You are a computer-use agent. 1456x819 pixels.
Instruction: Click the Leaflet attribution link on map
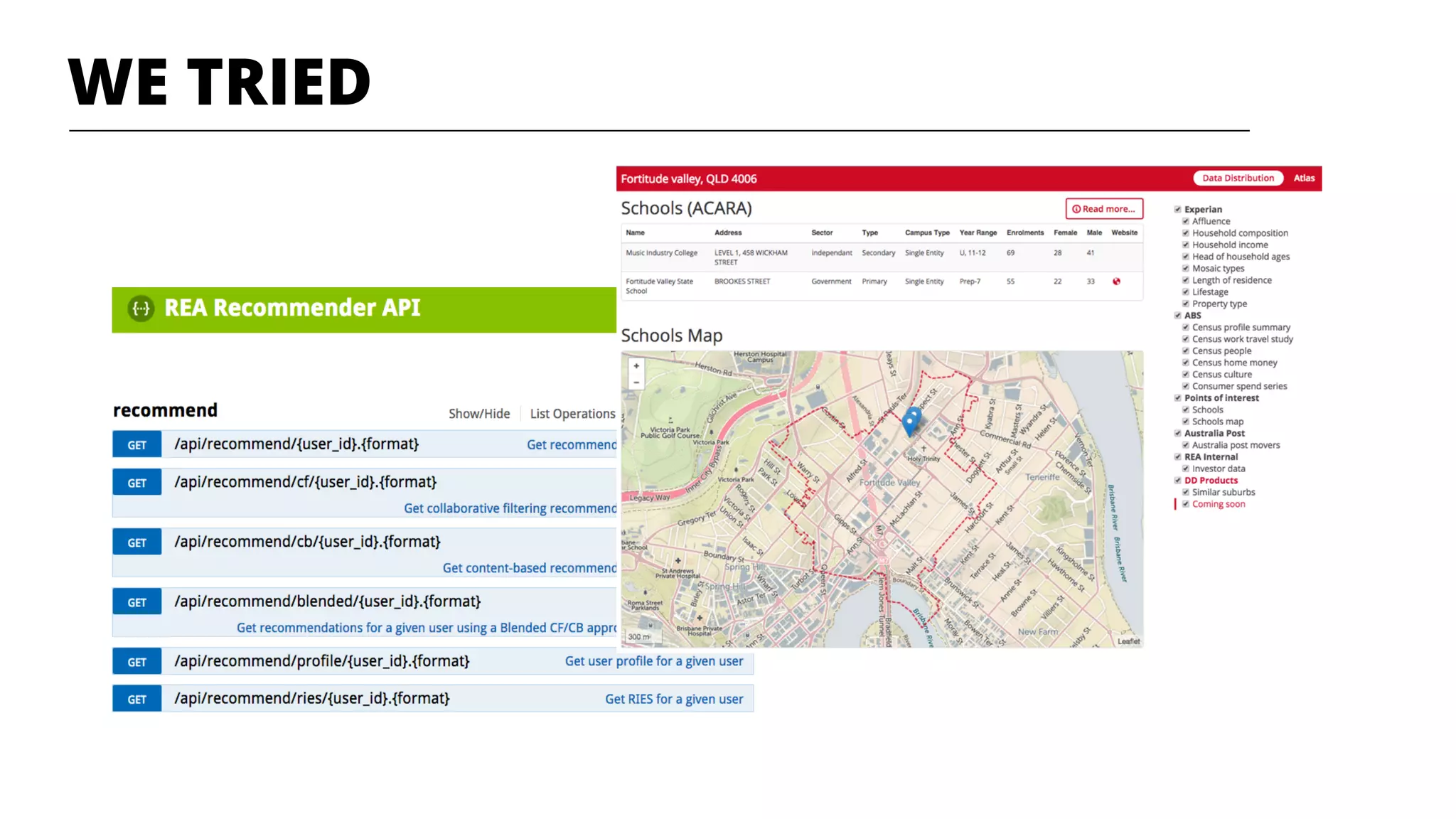point(1128,641)
